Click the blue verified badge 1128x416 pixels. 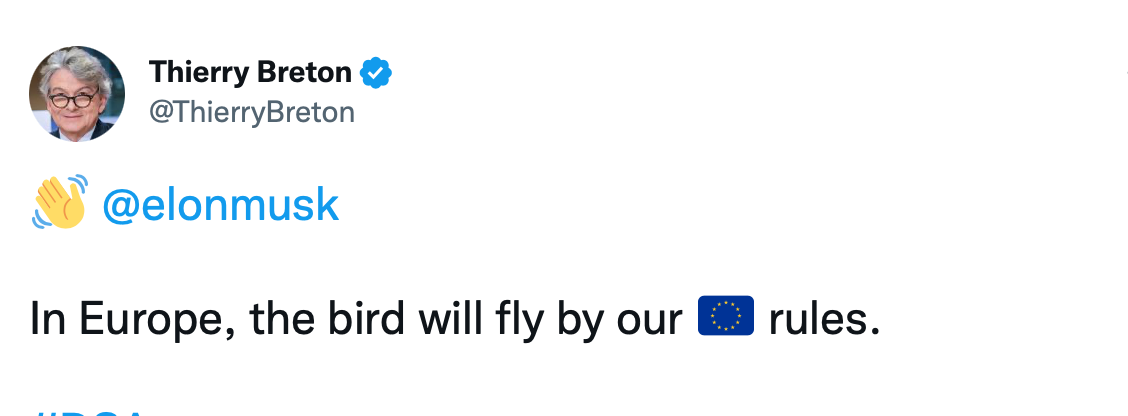[376, 73]
